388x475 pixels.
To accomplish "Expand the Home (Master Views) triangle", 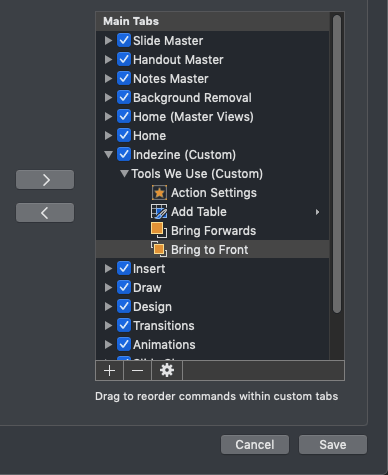I will coord(108,116).
